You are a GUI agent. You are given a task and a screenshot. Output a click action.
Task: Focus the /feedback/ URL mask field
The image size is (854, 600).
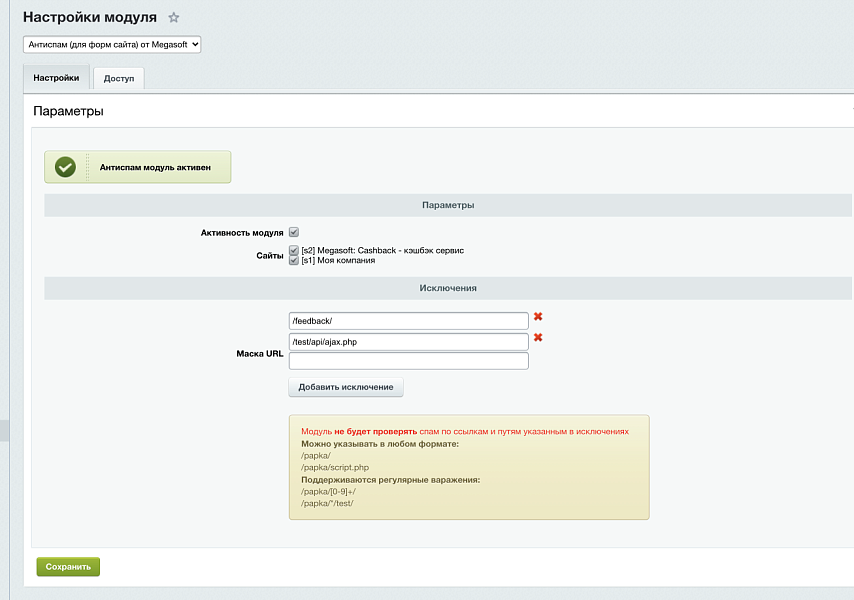408,321
